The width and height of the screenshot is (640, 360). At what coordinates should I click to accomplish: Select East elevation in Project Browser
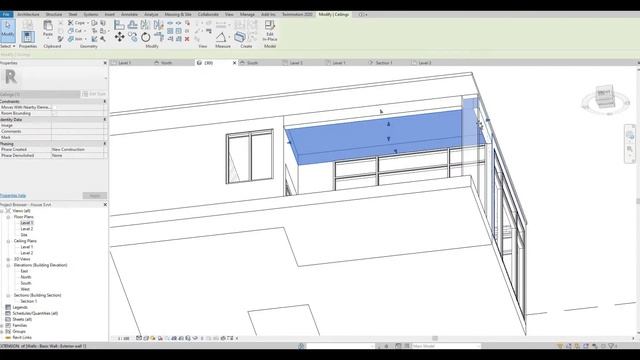(24, 271)
